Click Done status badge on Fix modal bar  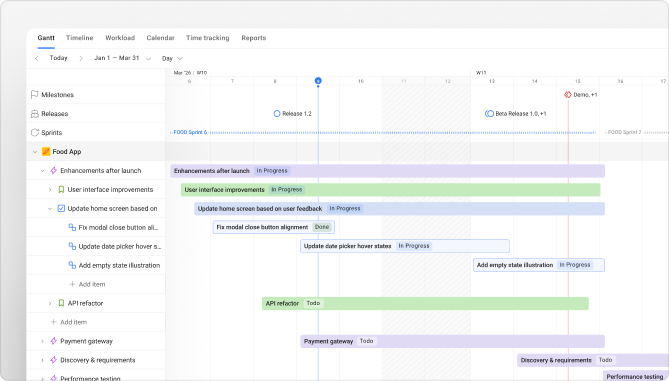322,227
